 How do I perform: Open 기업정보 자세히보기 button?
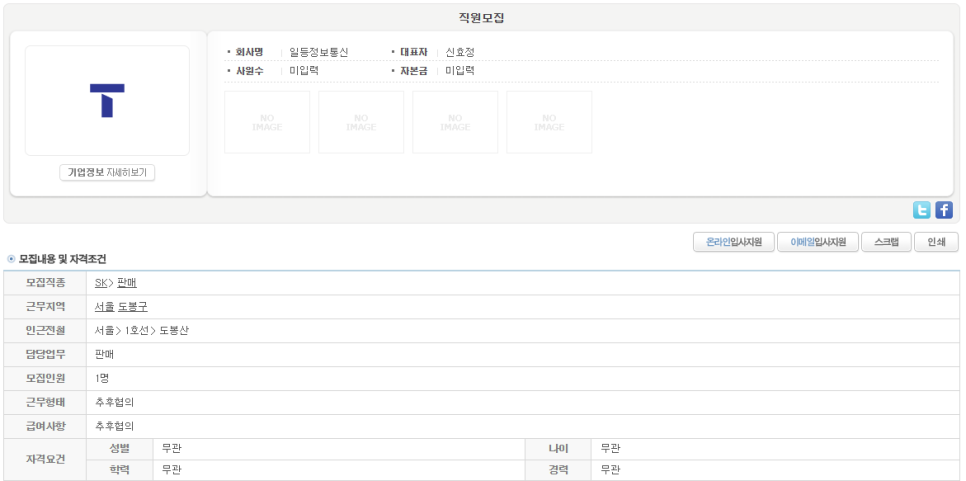click(107, 173)
